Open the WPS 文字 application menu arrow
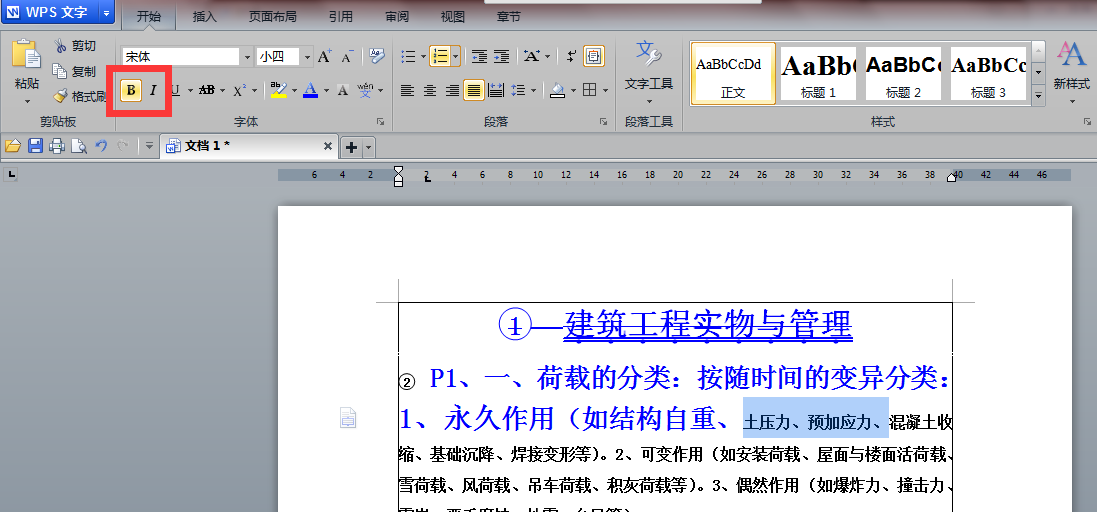Screen dimensions: 1097x512 coord(106,12)
